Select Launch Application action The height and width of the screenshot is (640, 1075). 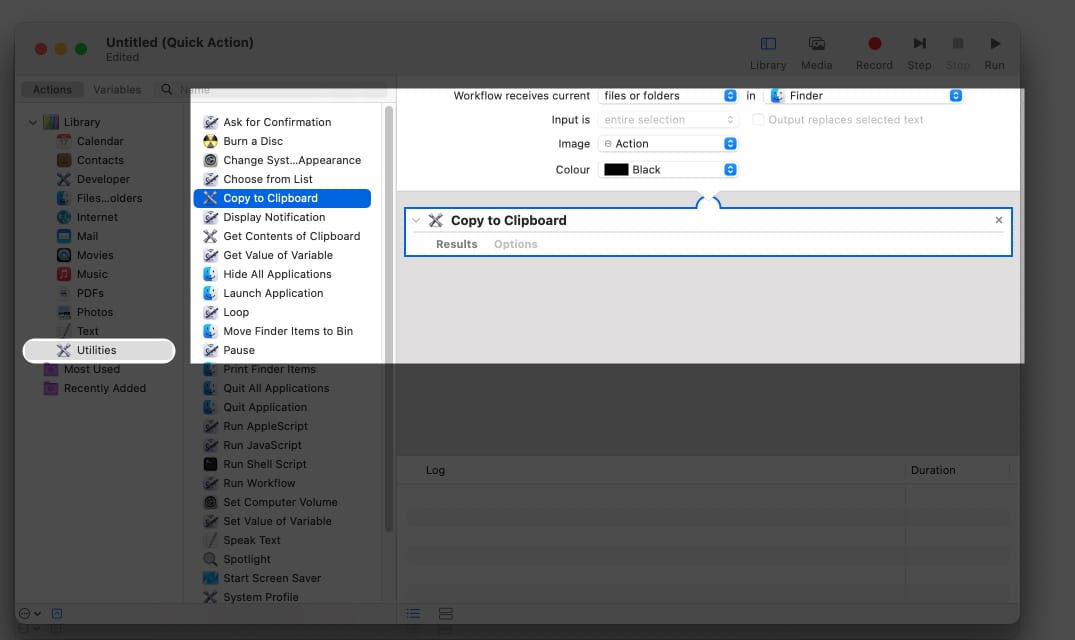(273, 293)
